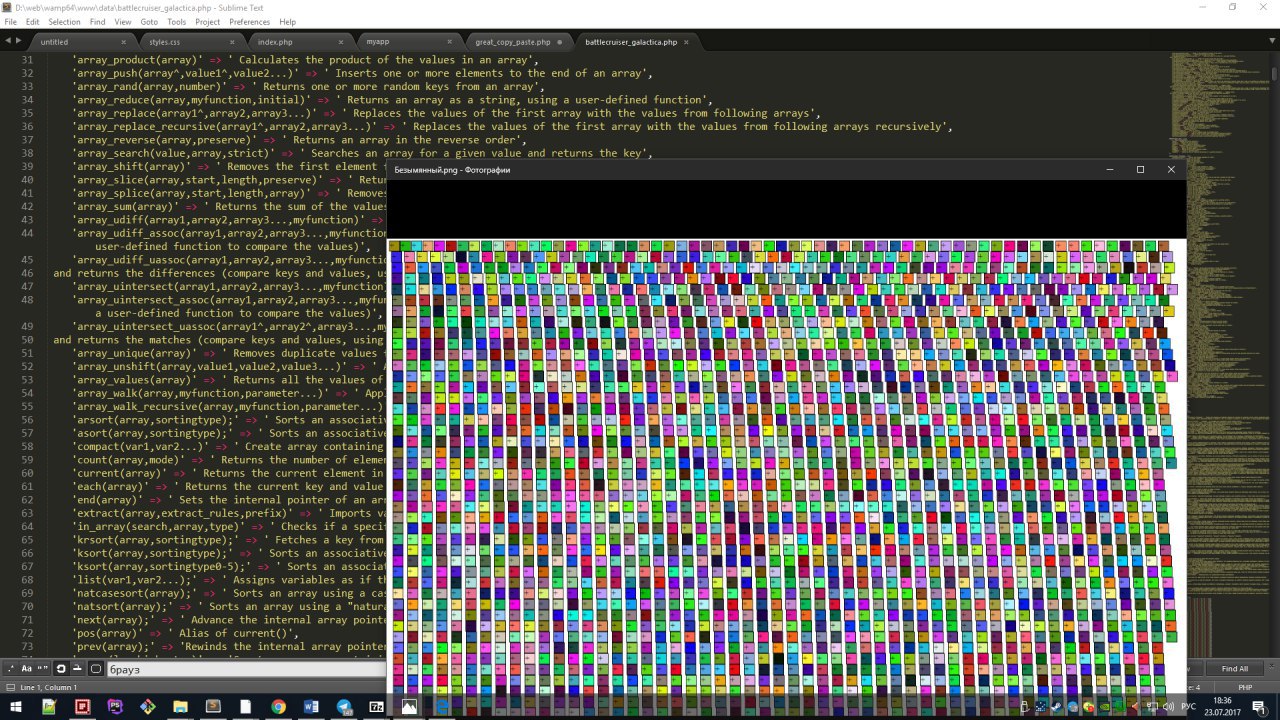Open Telegram from the taskbar
The image size is (1280, 720).
pyautogui.click(x=344, y=707)
